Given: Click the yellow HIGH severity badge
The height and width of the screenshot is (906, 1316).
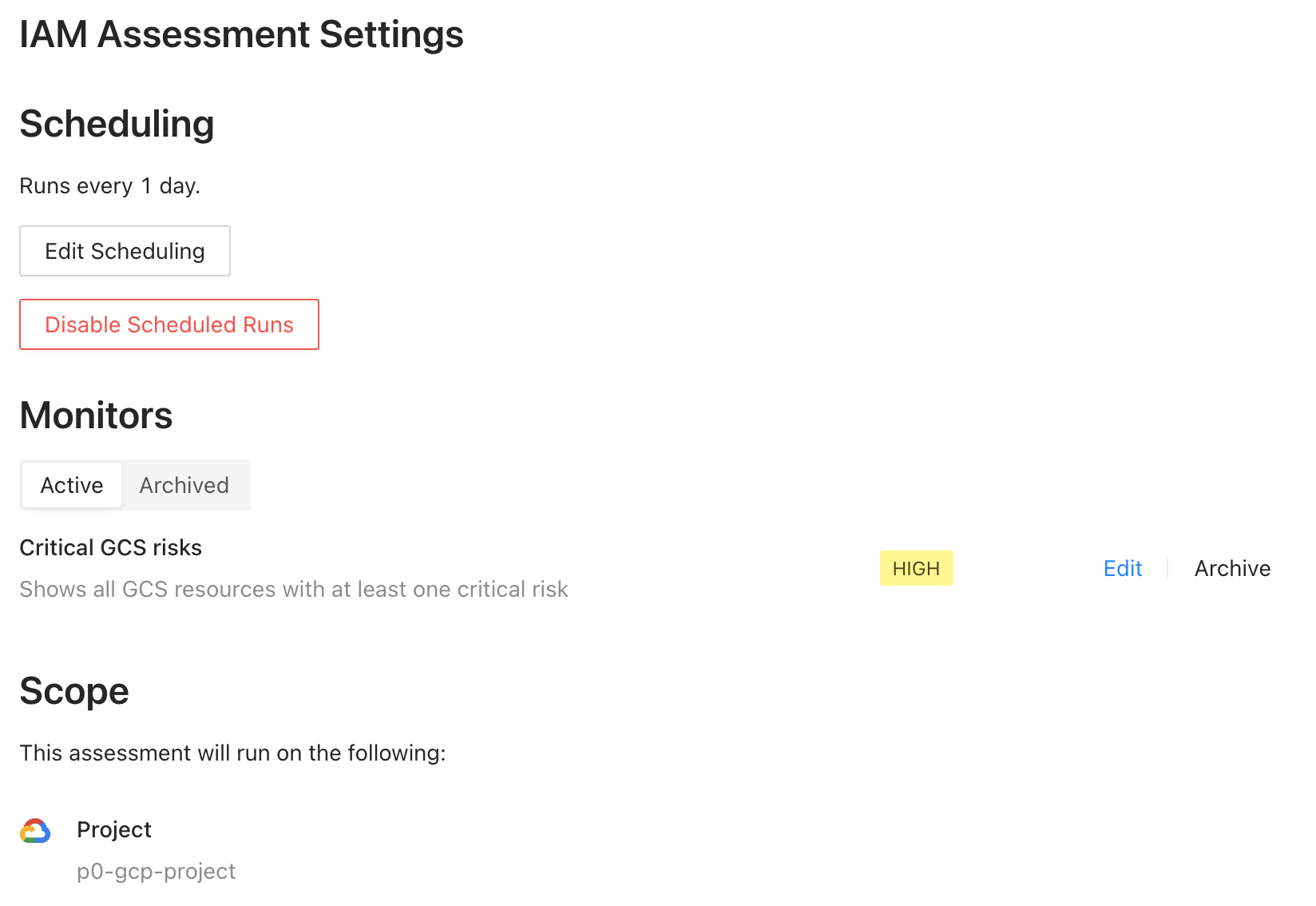Looking at the screenshot, I should tap(916, 568).
